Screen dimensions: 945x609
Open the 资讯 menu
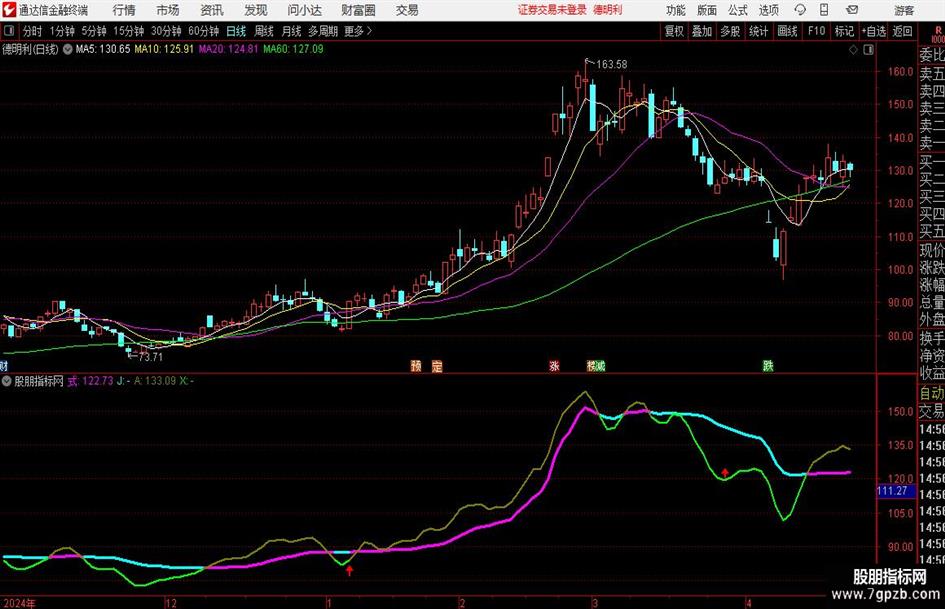coord(212,10)
